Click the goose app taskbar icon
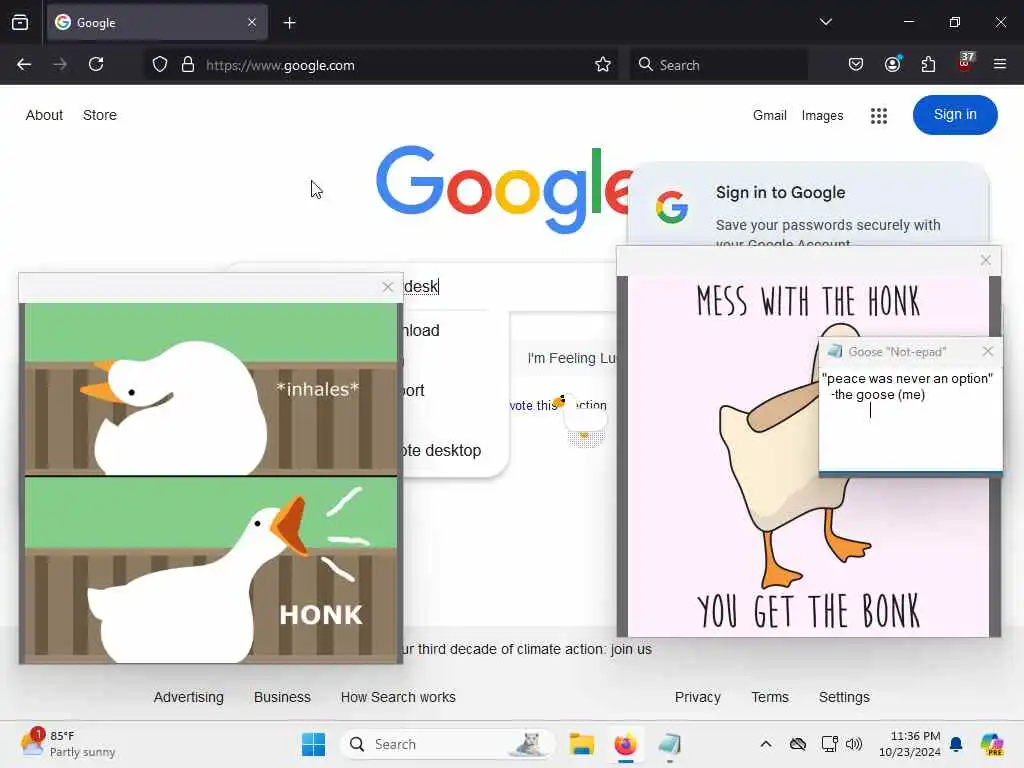Image resolution: width=1024 pixels, height=768 pixels. point(670,744)
